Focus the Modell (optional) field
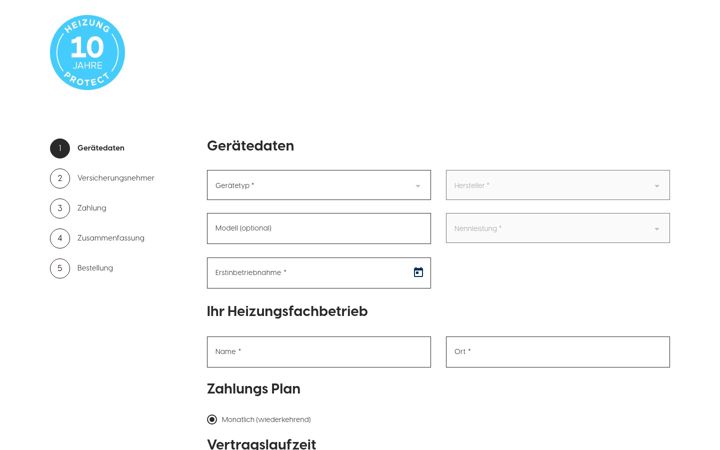Viewport: 720px width, 450px height. pyautogui.click(x=319, y=228)
